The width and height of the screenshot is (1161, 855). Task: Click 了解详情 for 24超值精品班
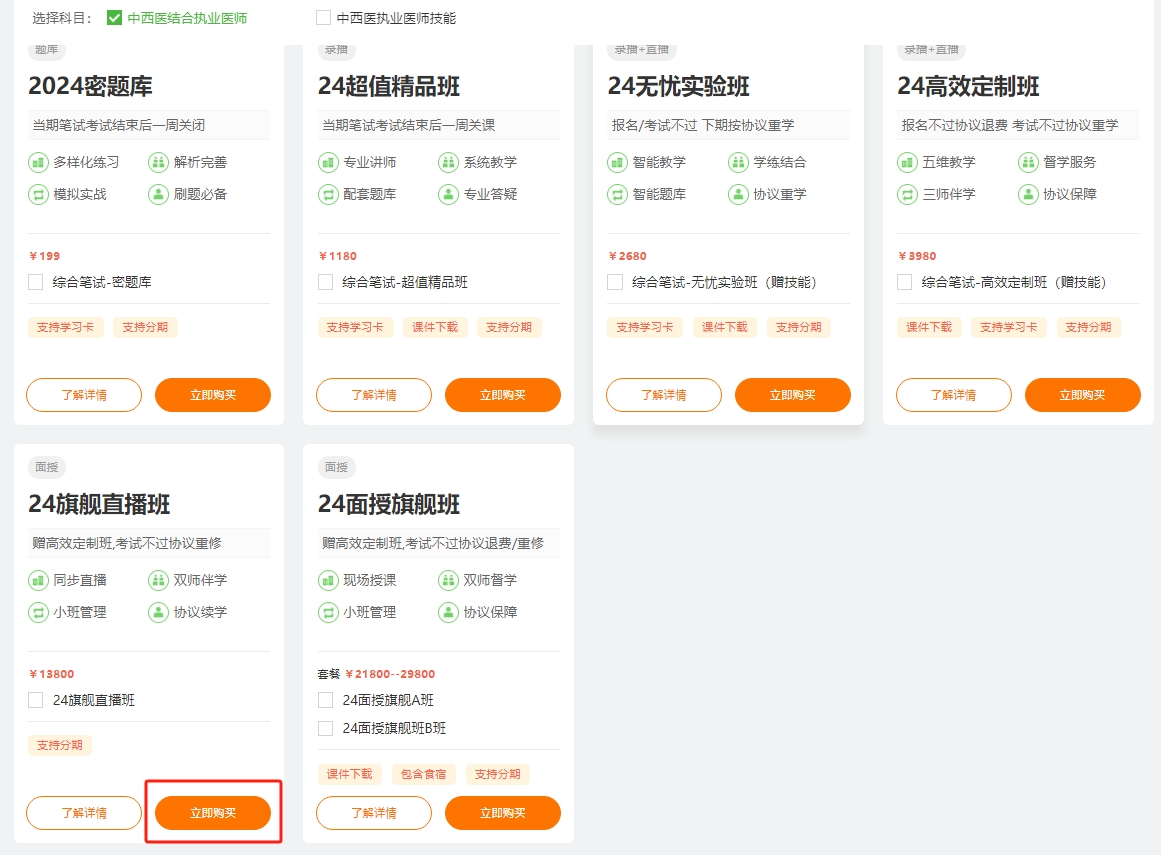tap(374, 395)
